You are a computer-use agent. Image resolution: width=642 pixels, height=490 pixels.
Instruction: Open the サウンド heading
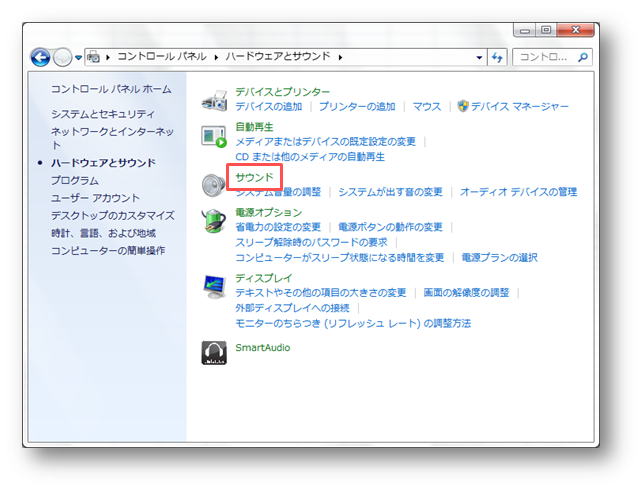[x=254, y=177]
